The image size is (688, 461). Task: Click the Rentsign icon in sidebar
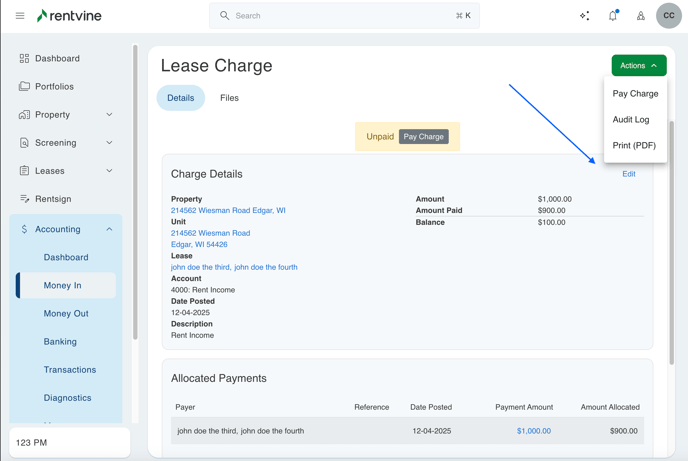click(24, 199)
